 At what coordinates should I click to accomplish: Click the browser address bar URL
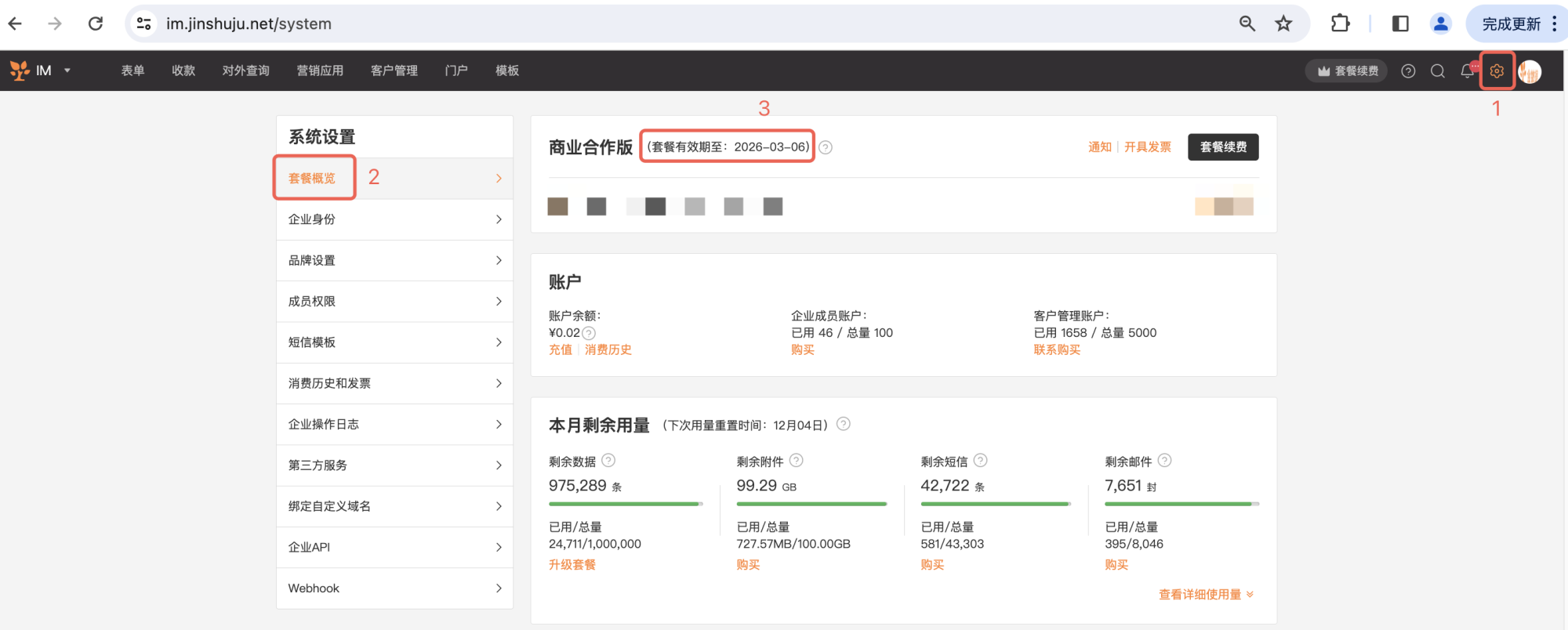click(249, 24)
